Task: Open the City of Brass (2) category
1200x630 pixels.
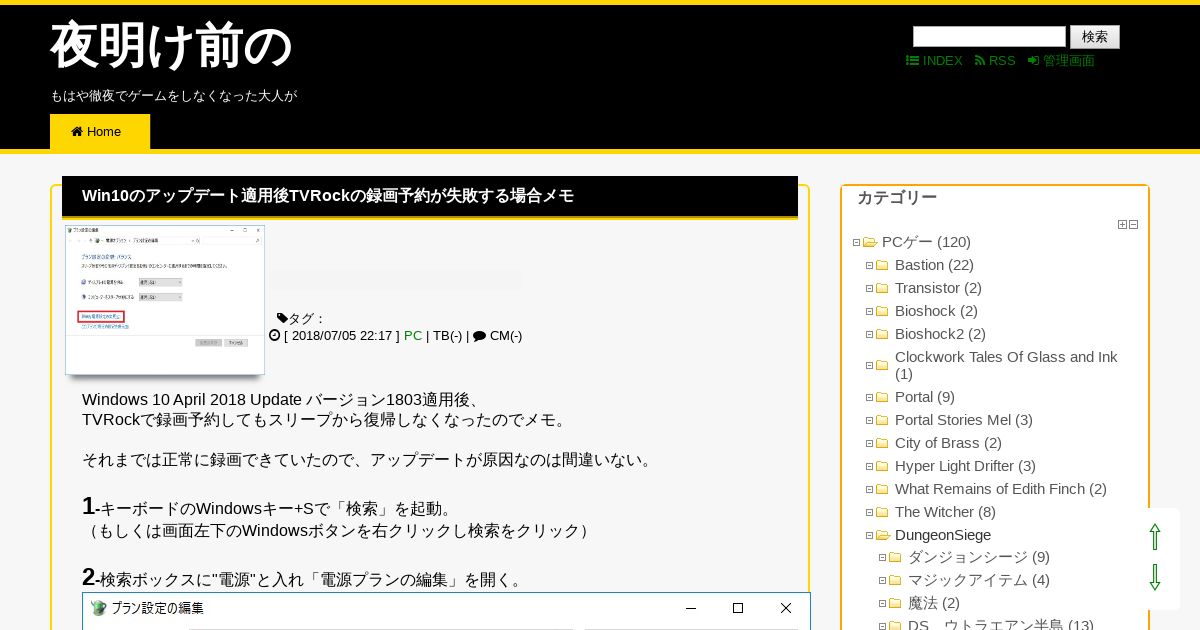Action: tap(948, 443)
